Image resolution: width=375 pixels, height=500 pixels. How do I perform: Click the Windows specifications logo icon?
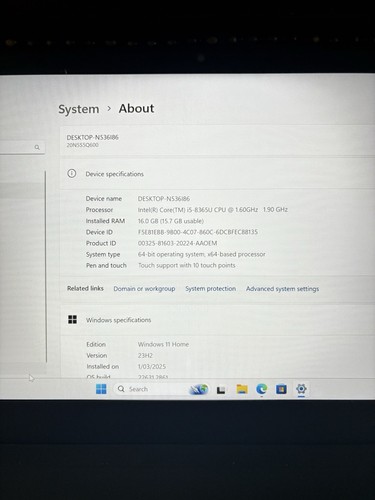click(72, 319)
